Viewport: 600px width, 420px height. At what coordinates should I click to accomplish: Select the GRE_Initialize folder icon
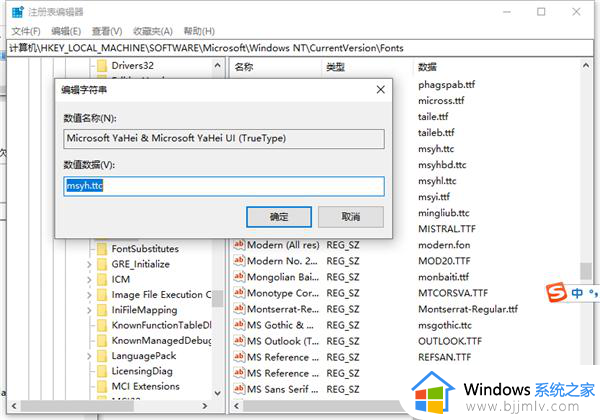coord(102,264)
